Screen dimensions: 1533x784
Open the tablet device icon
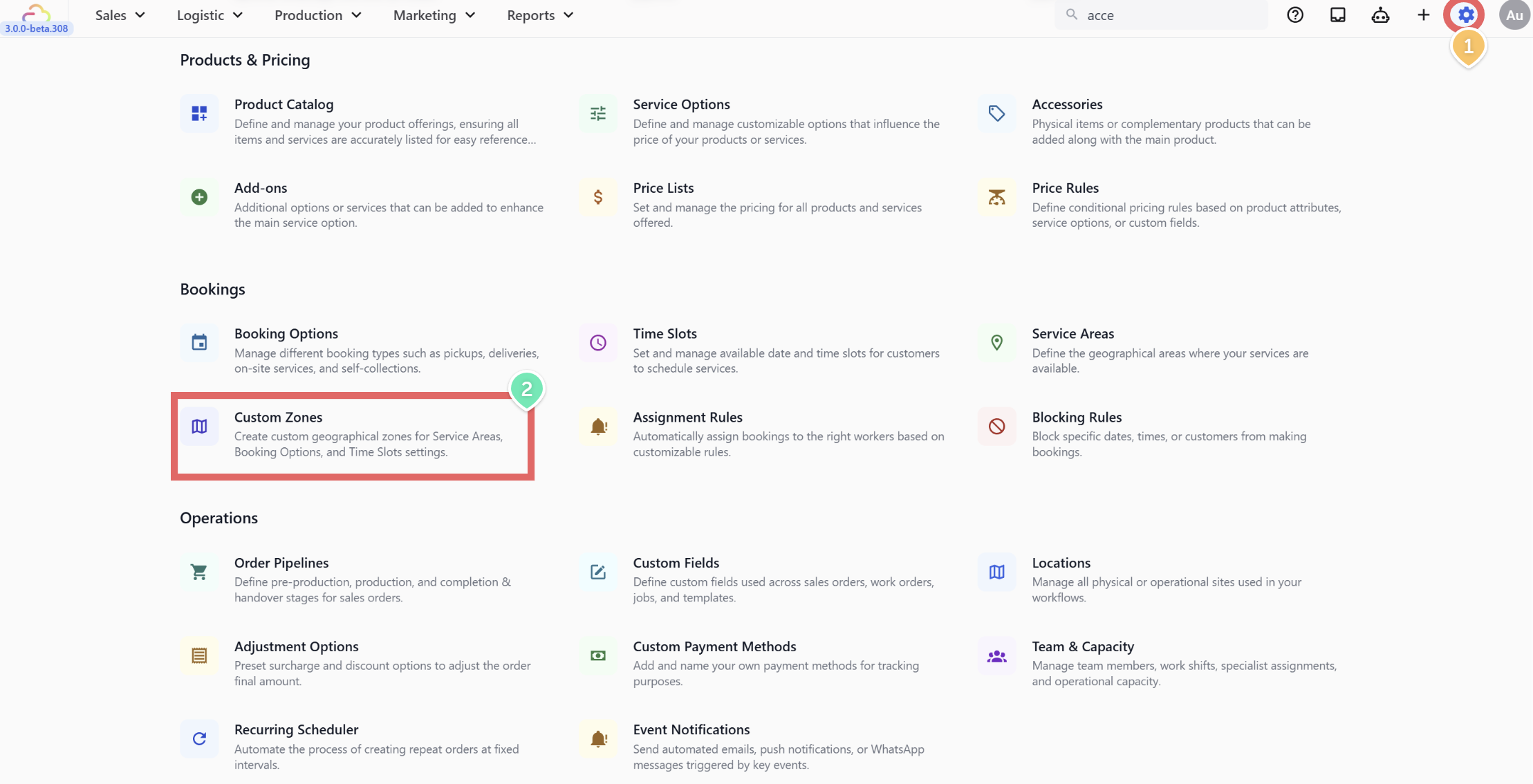[x=1338, y=15]
